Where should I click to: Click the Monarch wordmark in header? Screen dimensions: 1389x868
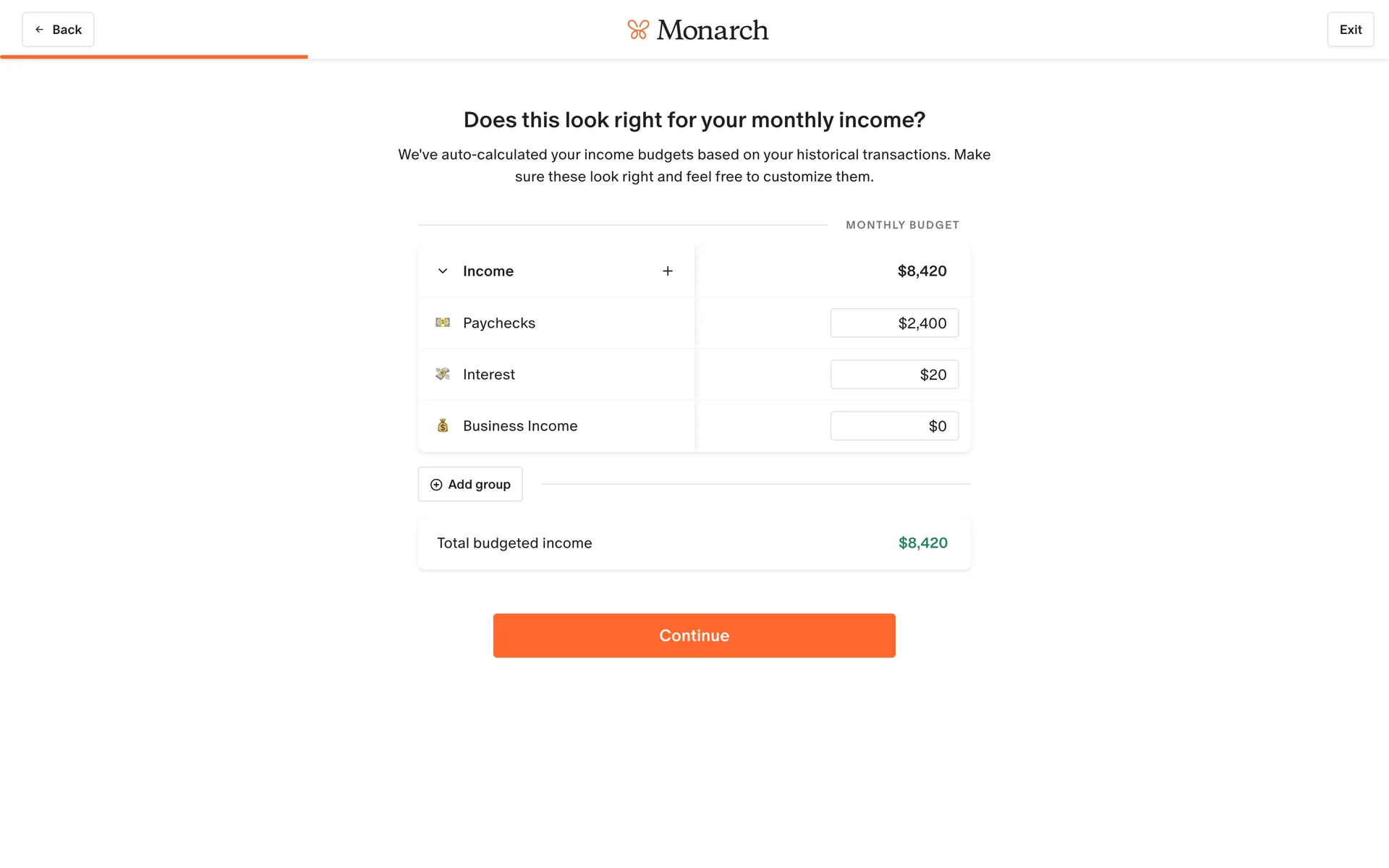coord(713,30)
